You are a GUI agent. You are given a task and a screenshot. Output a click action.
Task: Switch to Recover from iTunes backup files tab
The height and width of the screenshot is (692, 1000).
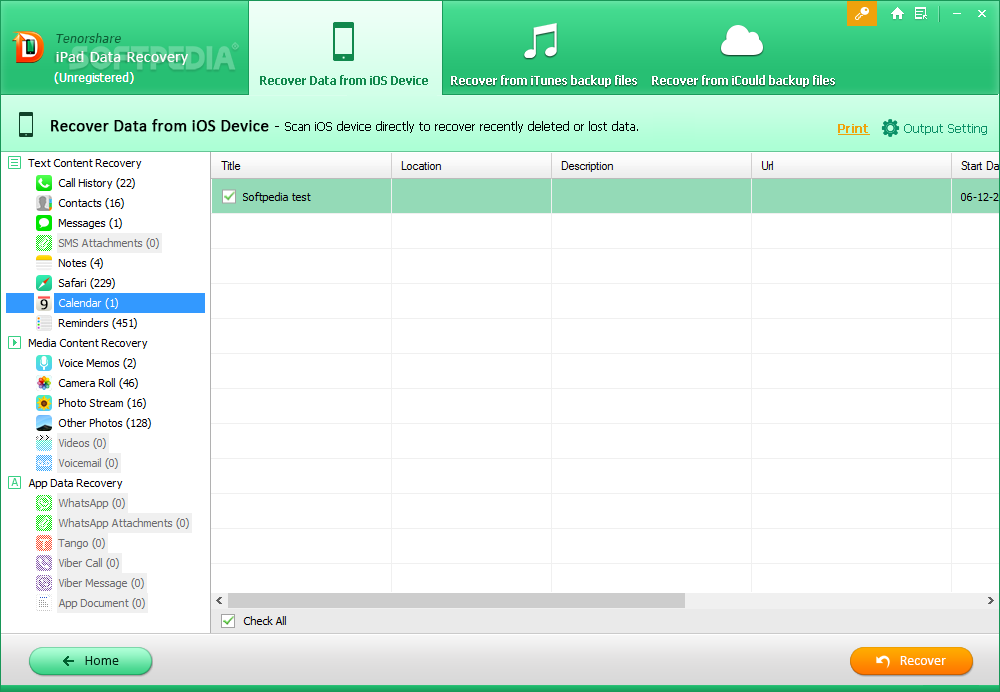coord(543,55)
